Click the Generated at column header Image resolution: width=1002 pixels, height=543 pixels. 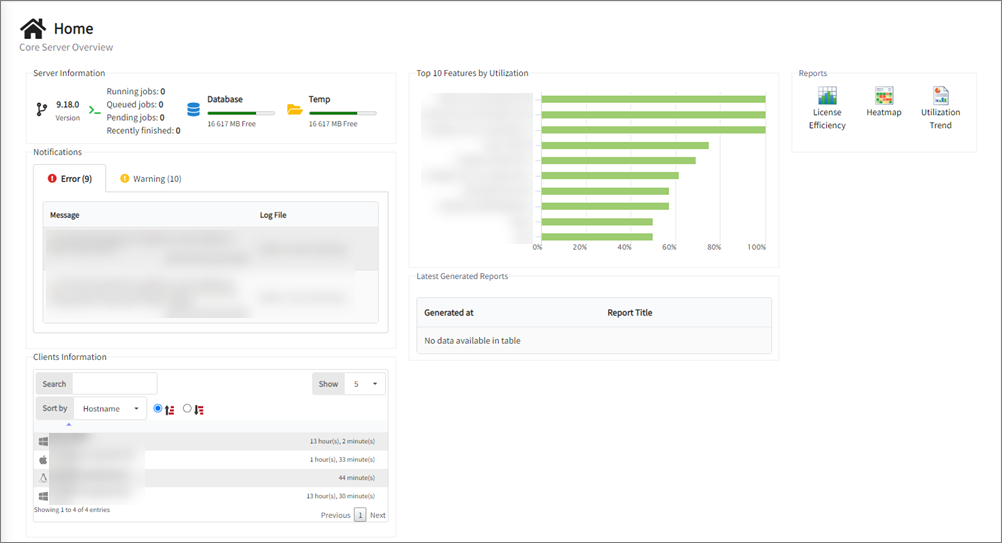point(449,313)
